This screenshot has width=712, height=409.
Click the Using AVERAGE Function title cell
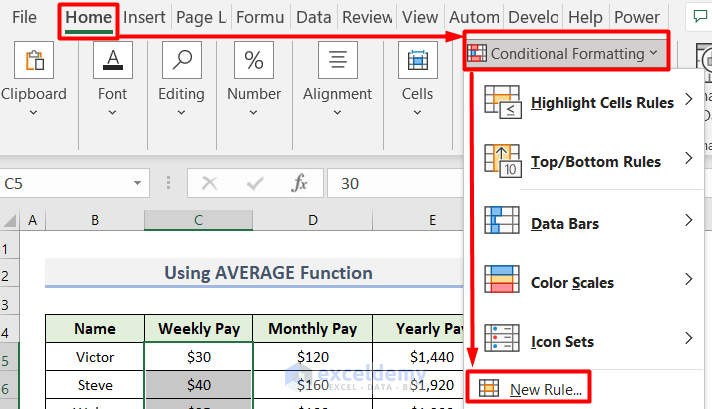click(254, 273)
